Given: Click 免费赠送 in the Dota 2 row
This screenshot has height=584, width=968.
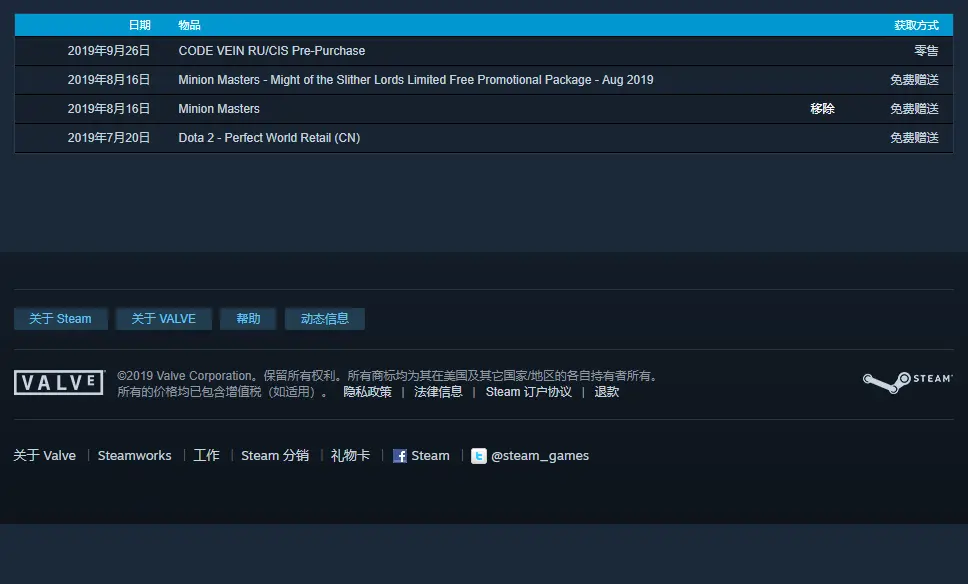Looking at the screenshot, I should [x=914, y=138].
